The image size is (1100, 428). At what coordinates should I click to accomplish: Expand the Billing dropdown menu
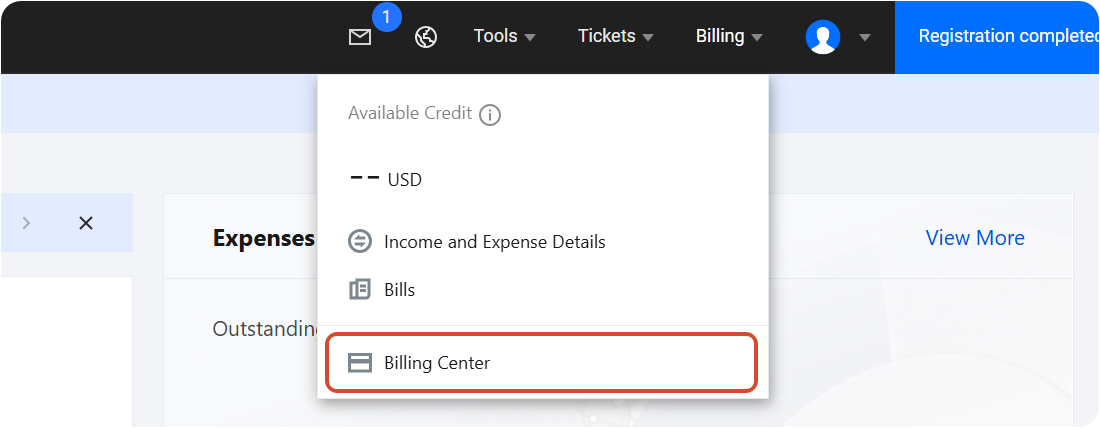click(729, 36)
